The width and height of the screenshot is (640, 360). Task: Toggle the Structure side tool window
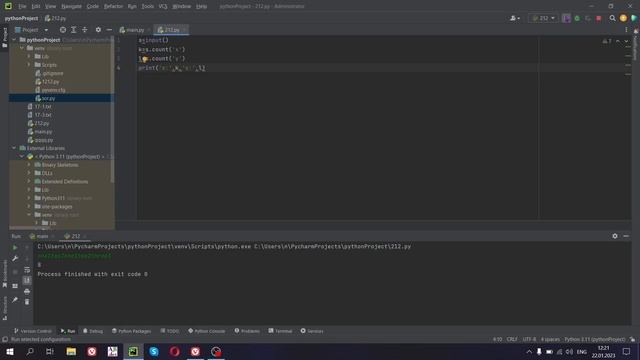click(x=4, y=308)
